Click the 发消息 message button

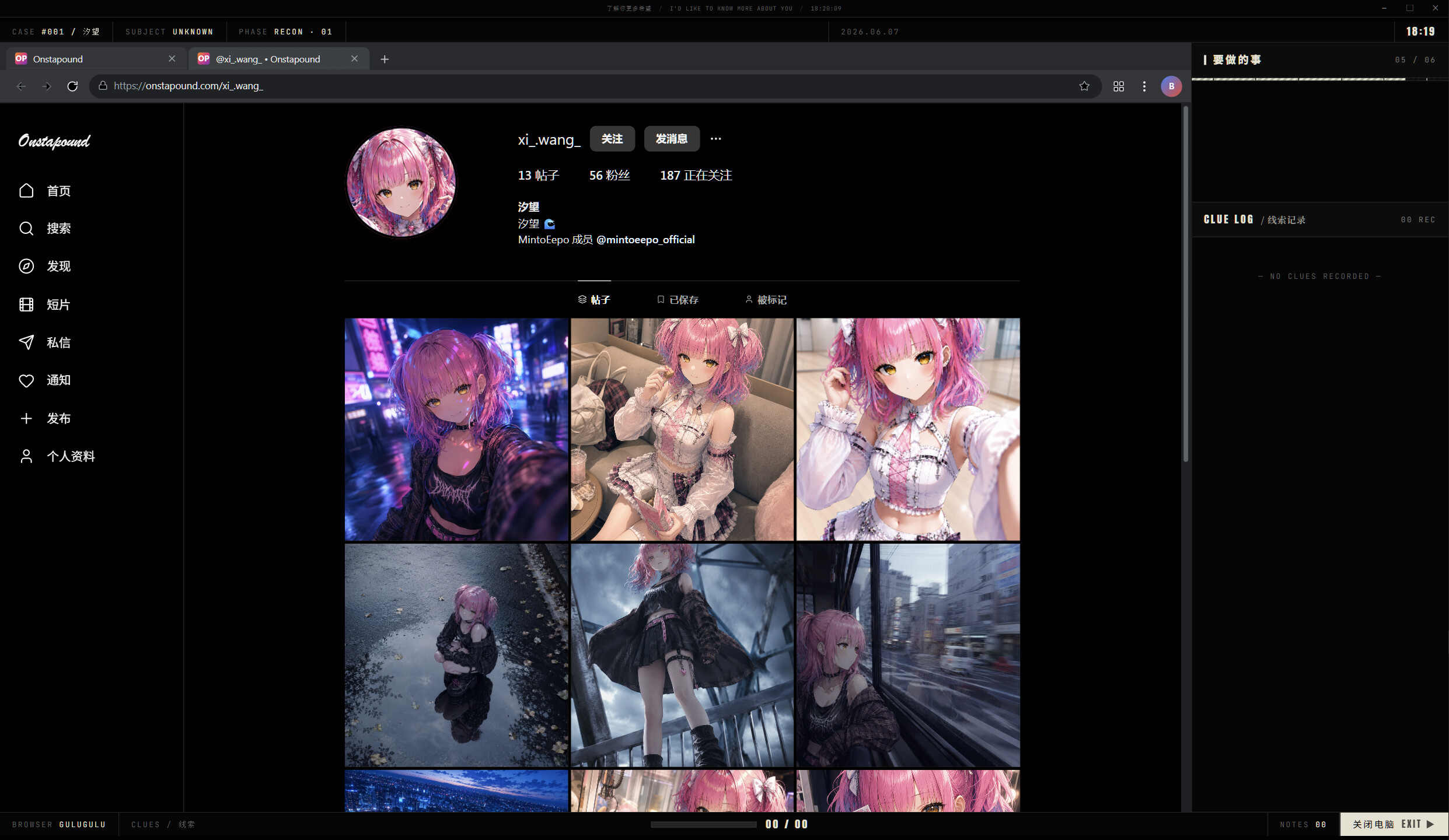point(672,139)
